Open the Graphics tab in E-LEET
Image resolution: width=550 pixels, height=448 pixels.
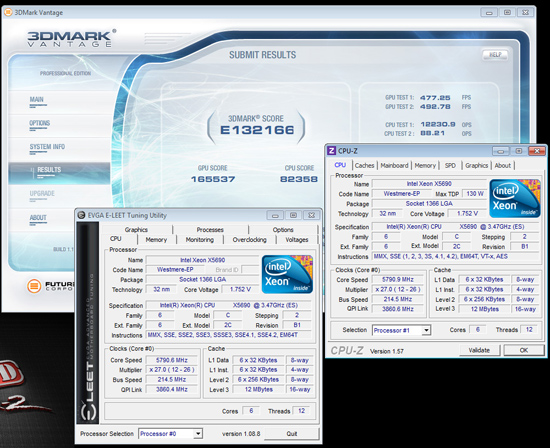click(136, 230)
